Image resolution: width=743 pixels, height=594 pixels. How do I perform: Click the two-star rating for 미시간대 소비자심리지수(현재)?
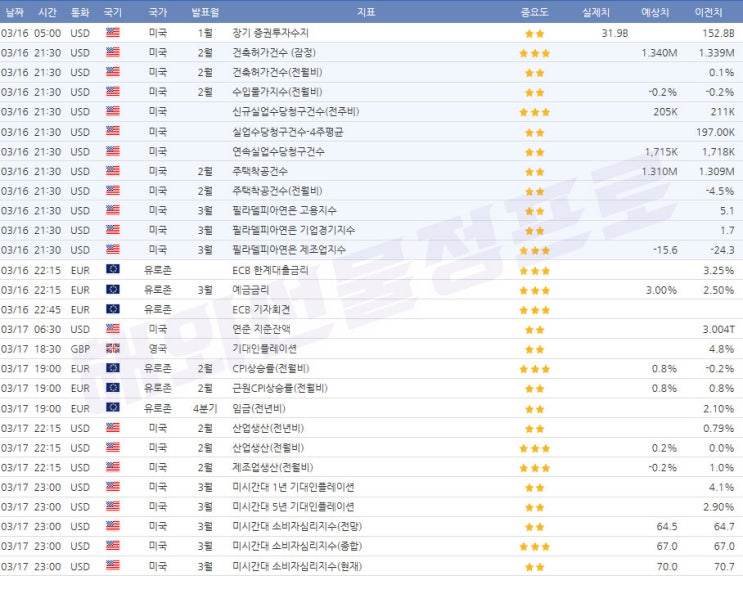pyautogui.click(x=535, y=567)
